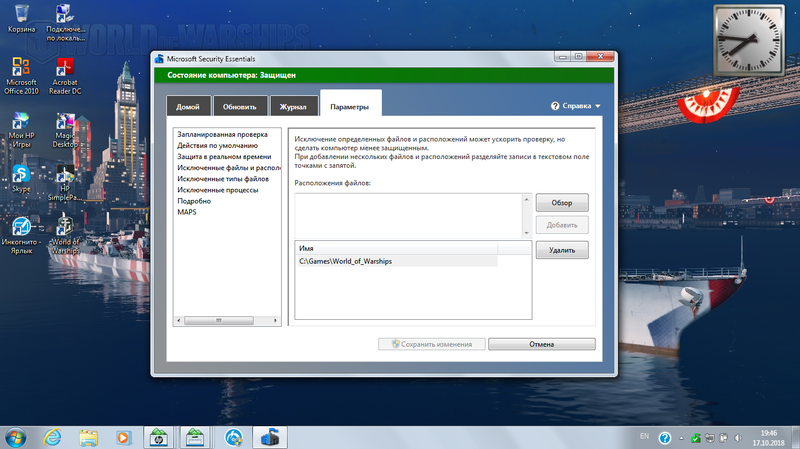Click the green Security Essentials tray icon
The width and height of the screenshot is (800, 449).
click(x=695, y=438)
